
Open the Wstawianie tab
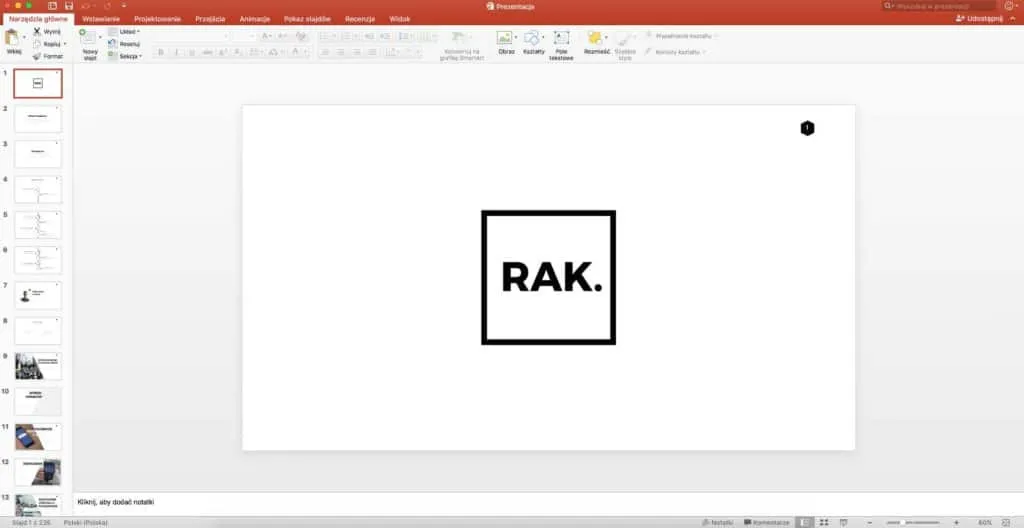(101, 19)
